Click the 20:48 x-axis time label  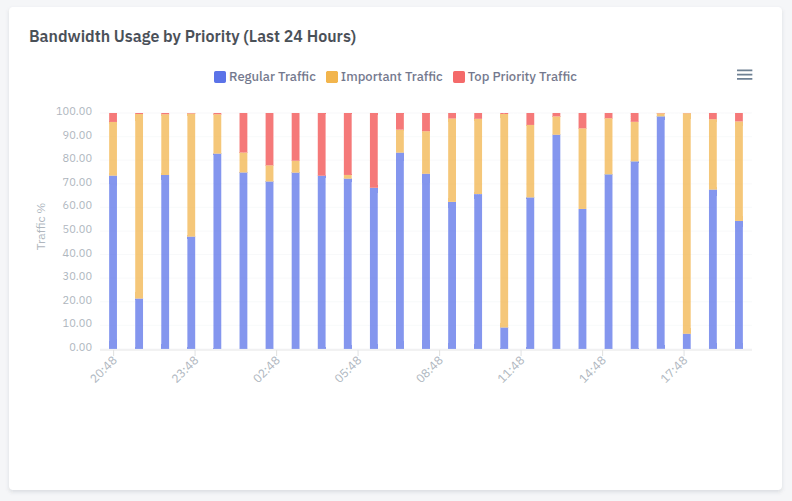coord(105,372)
